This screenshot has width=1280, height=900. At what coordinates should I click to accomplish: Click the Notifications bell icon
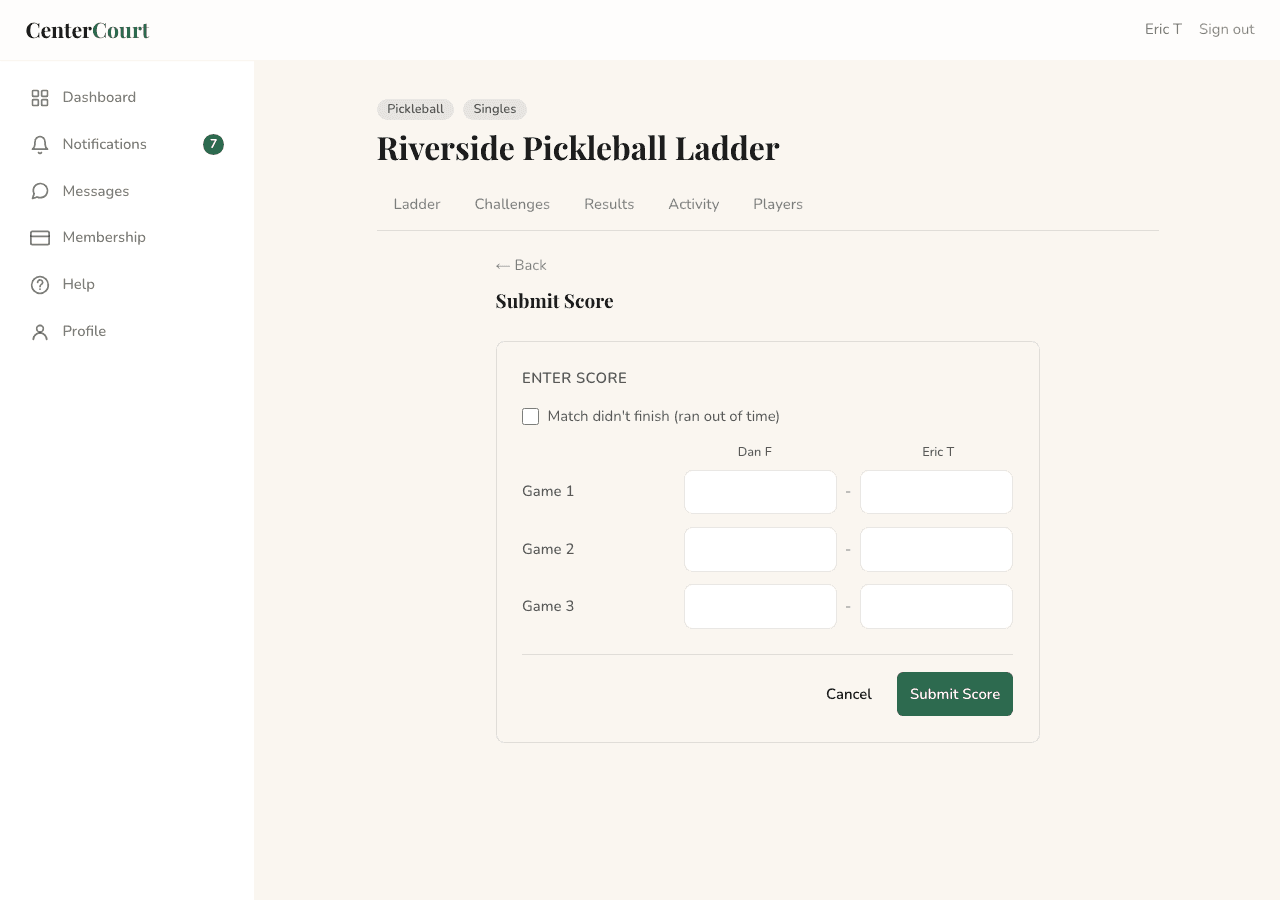(x=40, y=145)
